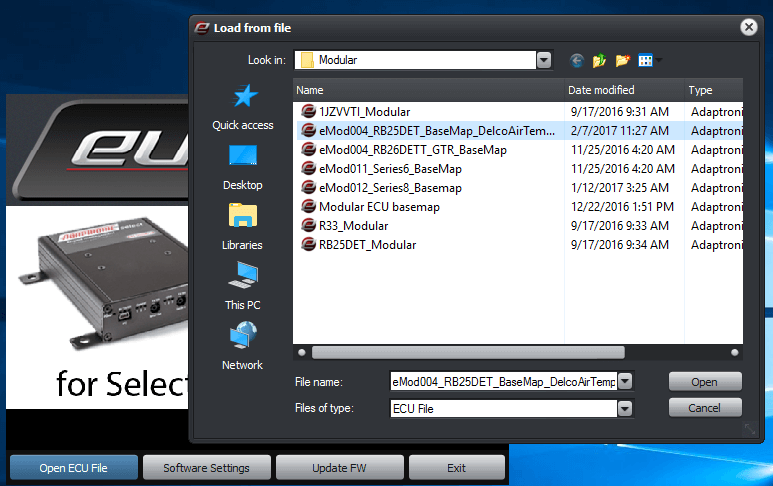Expand the File name dropdown arrow
Image resolution: width=773 pixels, height=486 pixels.
point(625,381)
